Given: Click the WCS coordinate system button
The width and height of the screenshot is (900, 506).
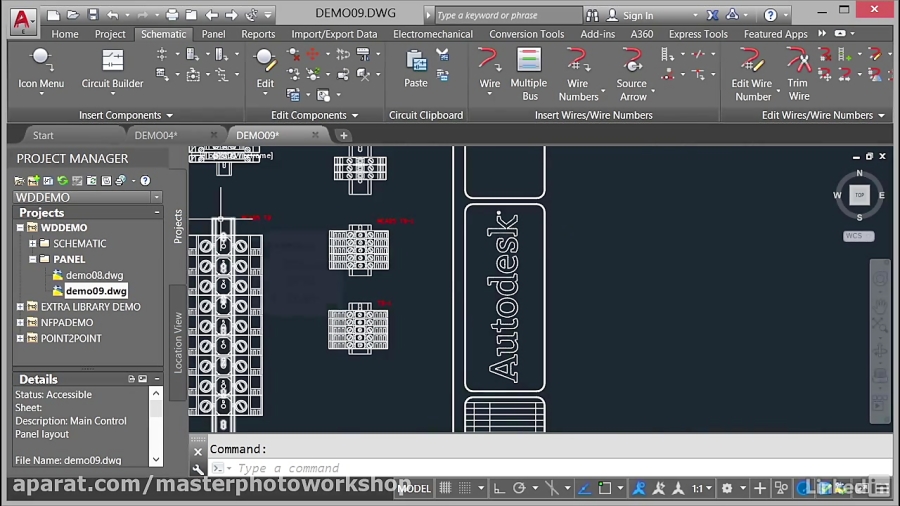Looking at the screenshot, I should pos(859,236).
